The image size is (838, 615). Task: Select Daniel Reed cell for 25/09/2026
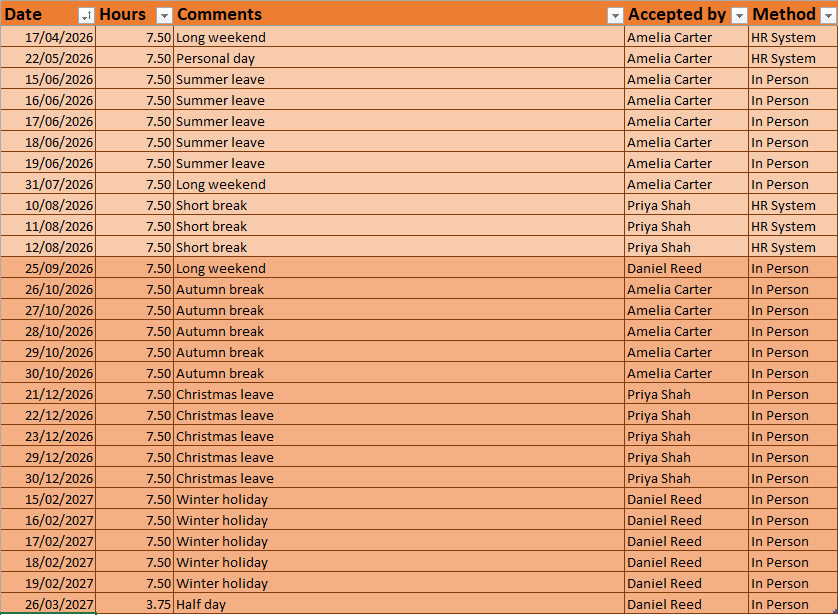click(x=686, y=268)
